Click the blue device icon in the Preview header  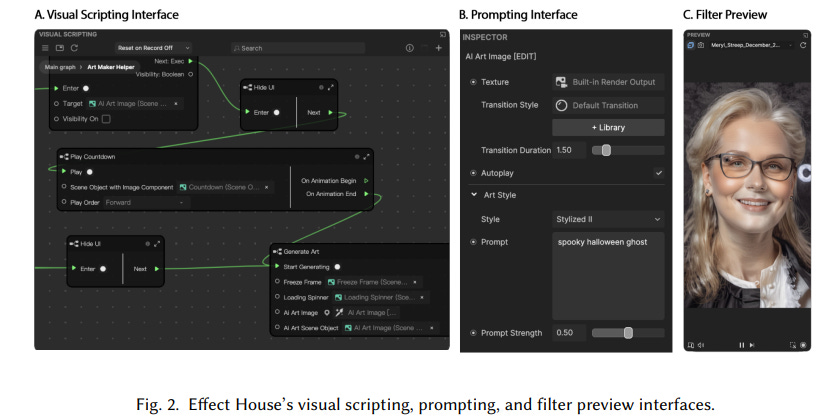691,45
